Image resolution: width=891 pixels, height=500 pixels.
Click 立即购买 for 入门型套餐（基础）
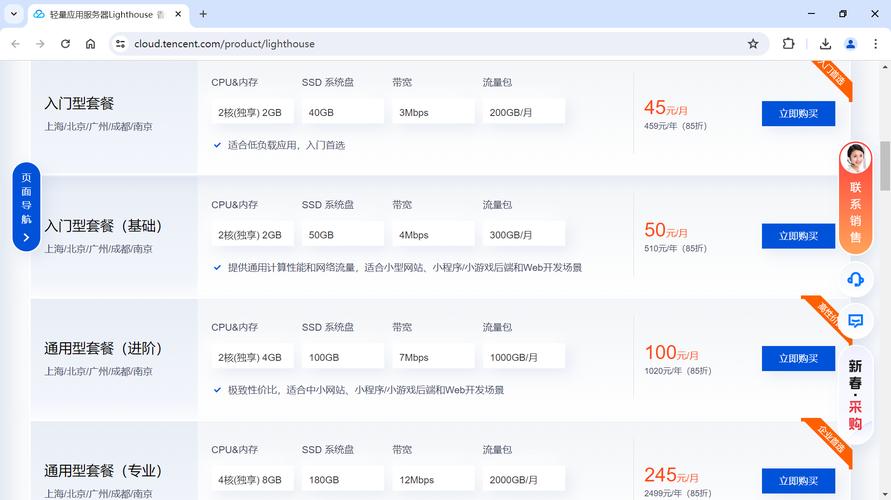(x=798, y=236)
